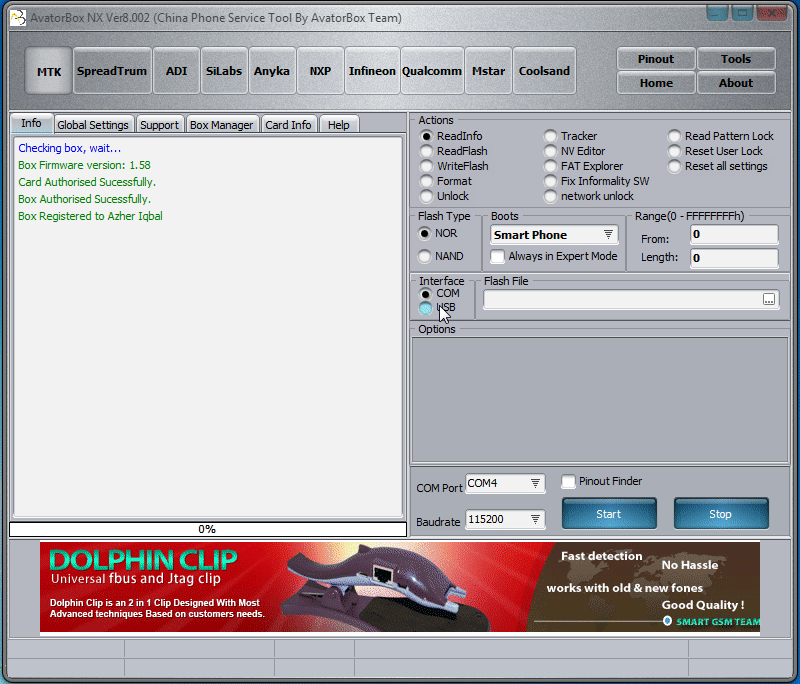The image size is (800, 684).
Task: Close the AvatorBox window
Action: 772,14
